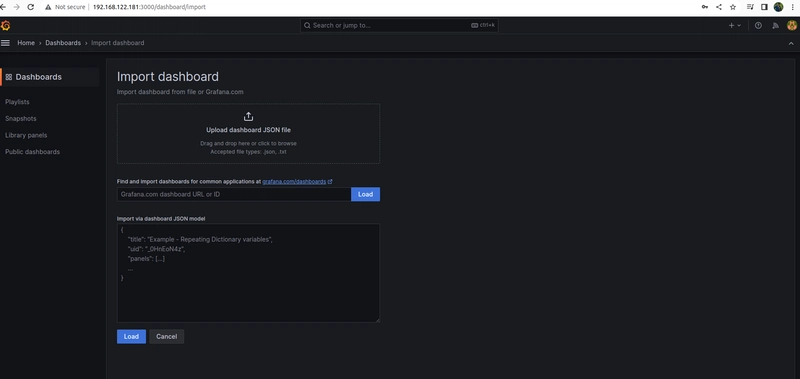
Task: Open the grafana.com/dashboards link
Action: (294, 182)
